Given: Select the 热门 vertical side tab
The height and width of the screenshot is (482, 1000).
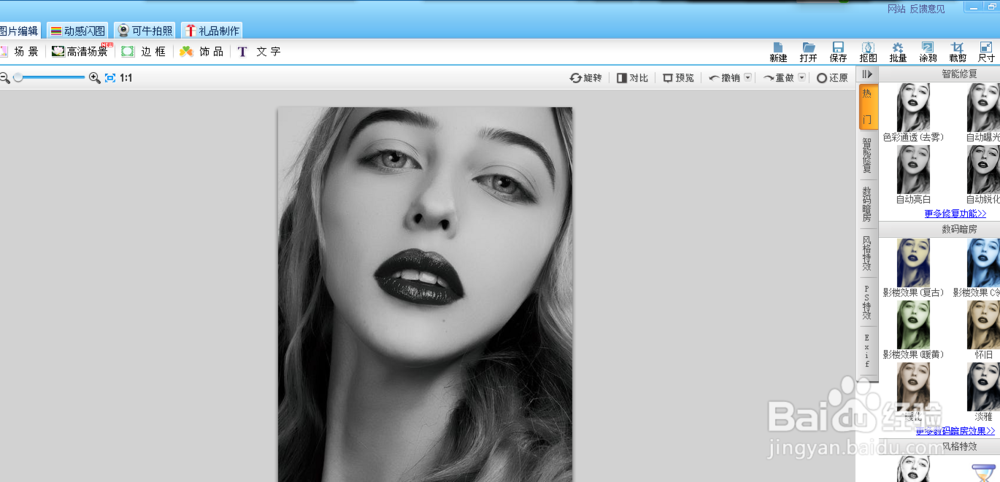Looking at the screenshot, I should click(x=867, y=106).
